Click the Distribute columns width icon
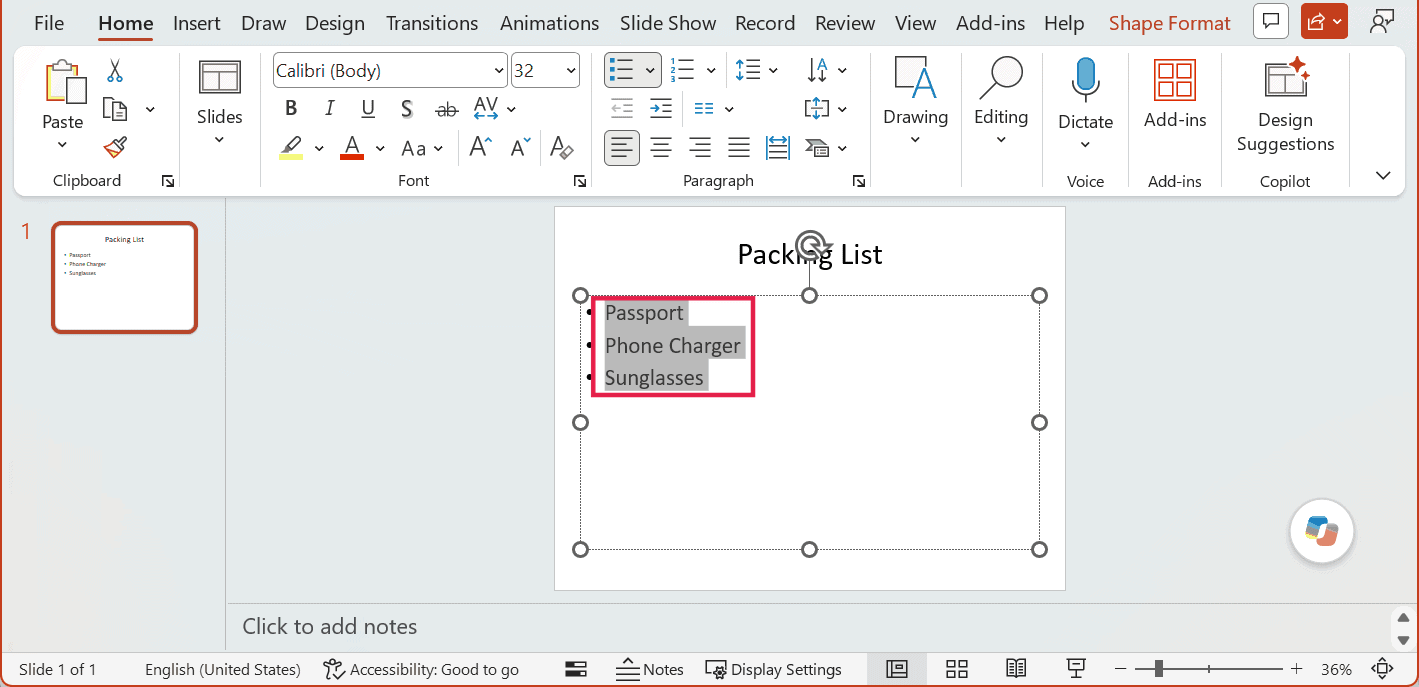Viewport: 1419px width, 687px height. (x=778, y=148)
